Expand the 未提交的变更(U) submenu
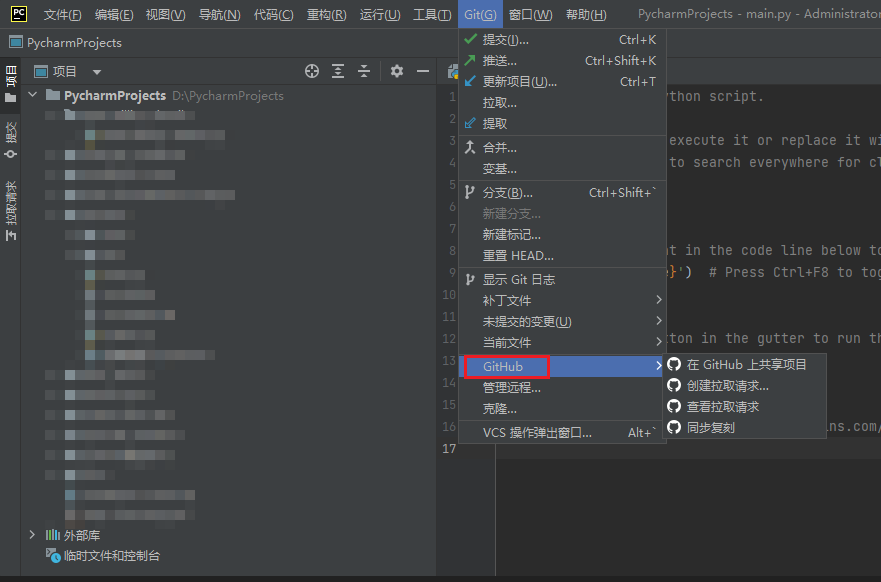This screenshot has height=582, width=881. click(x=562, y=321)
